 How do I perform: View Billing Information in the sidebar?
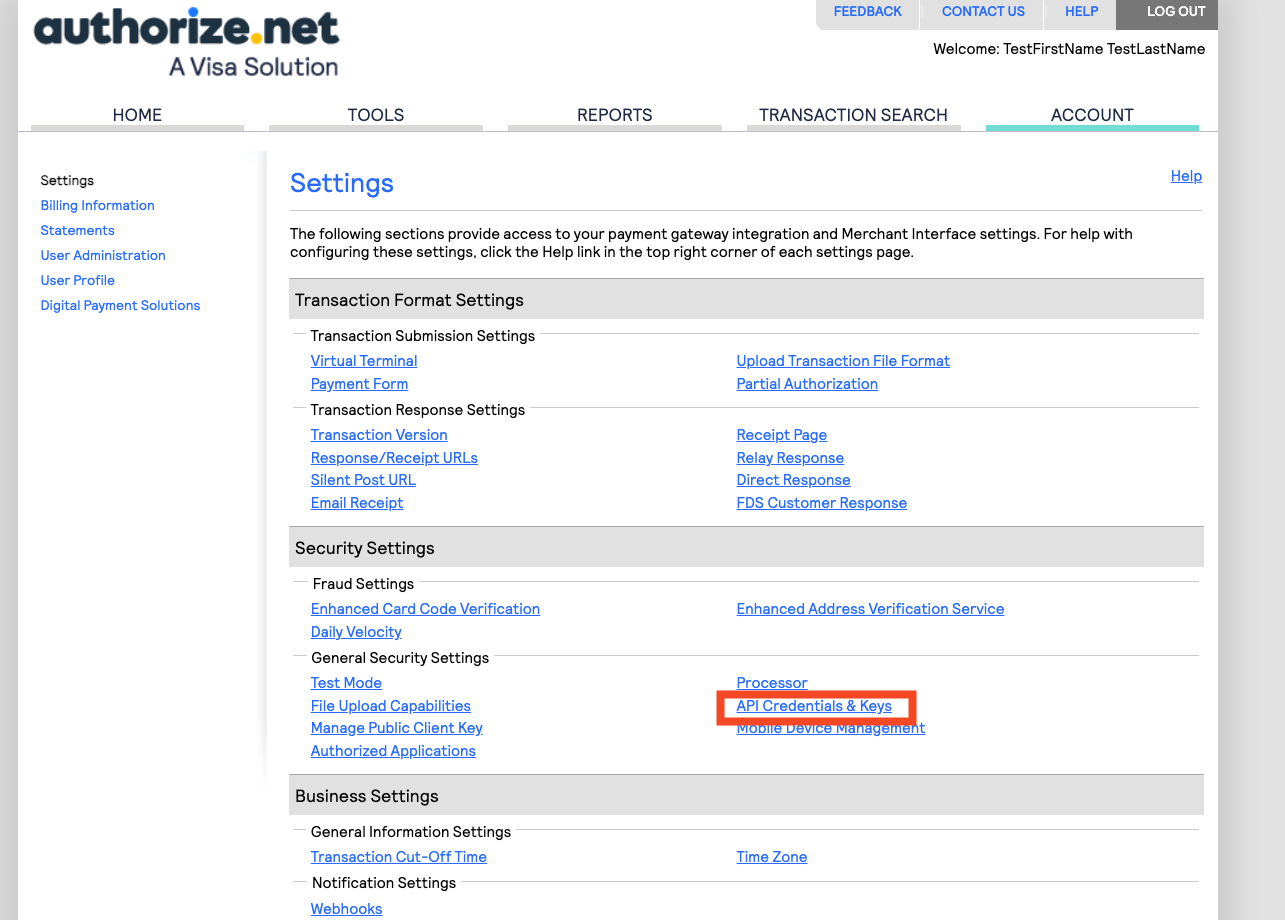click(97, 205)
